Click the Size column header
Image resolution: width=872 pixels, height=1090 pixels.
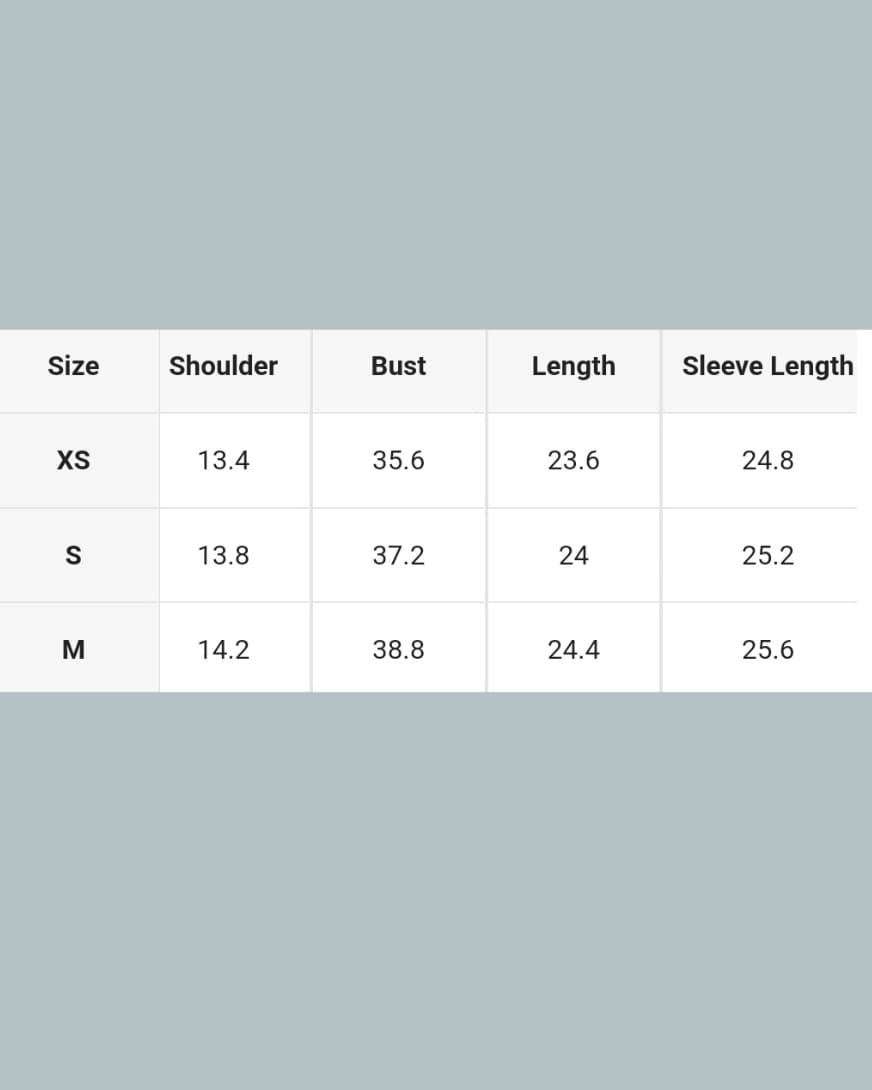coord(73,366)
